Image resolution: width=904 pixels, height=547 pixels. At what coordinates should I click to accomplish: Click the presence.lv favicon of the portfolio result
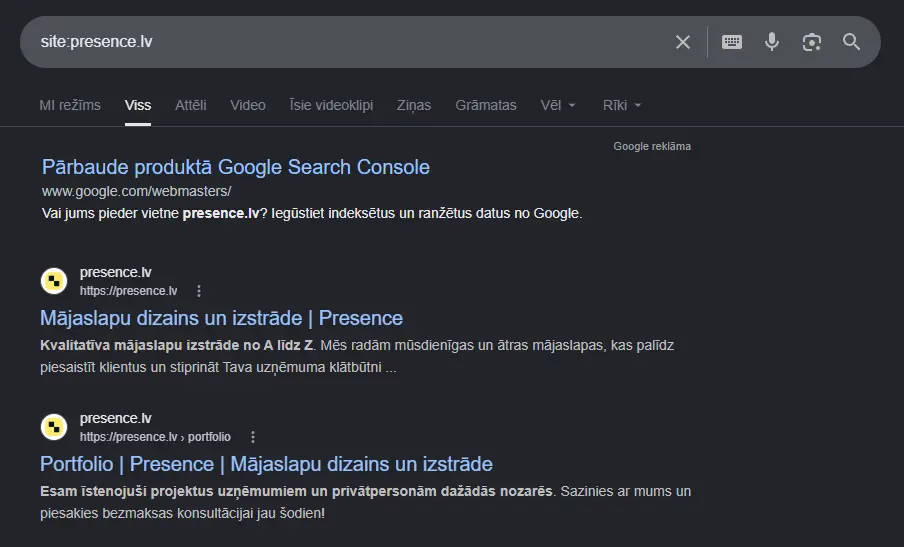point(54,427)
